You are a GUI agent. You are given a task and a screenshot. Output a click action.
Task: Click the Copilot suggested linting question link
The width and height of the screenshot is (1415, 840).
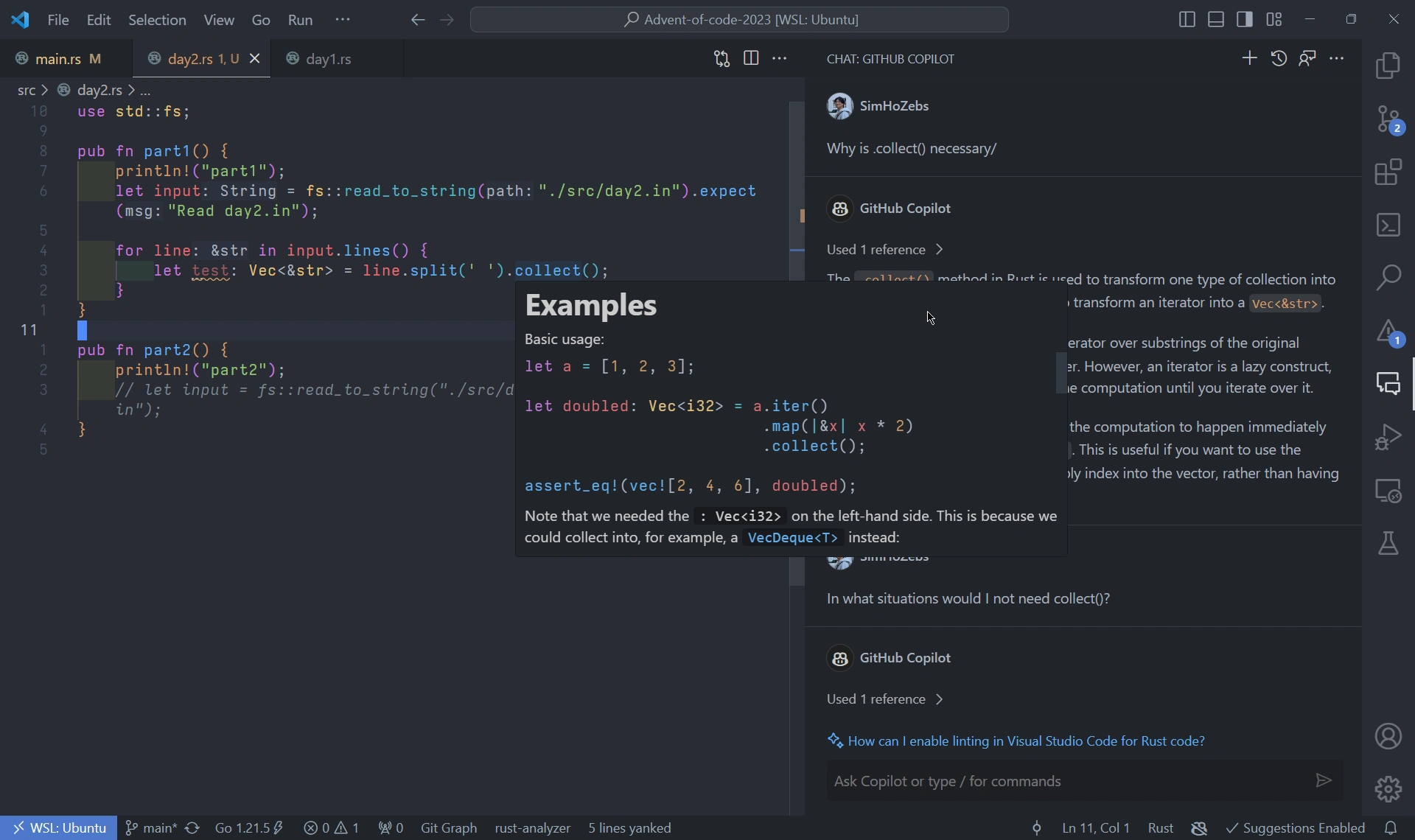pyautogui.click(x=1026, y=741)
